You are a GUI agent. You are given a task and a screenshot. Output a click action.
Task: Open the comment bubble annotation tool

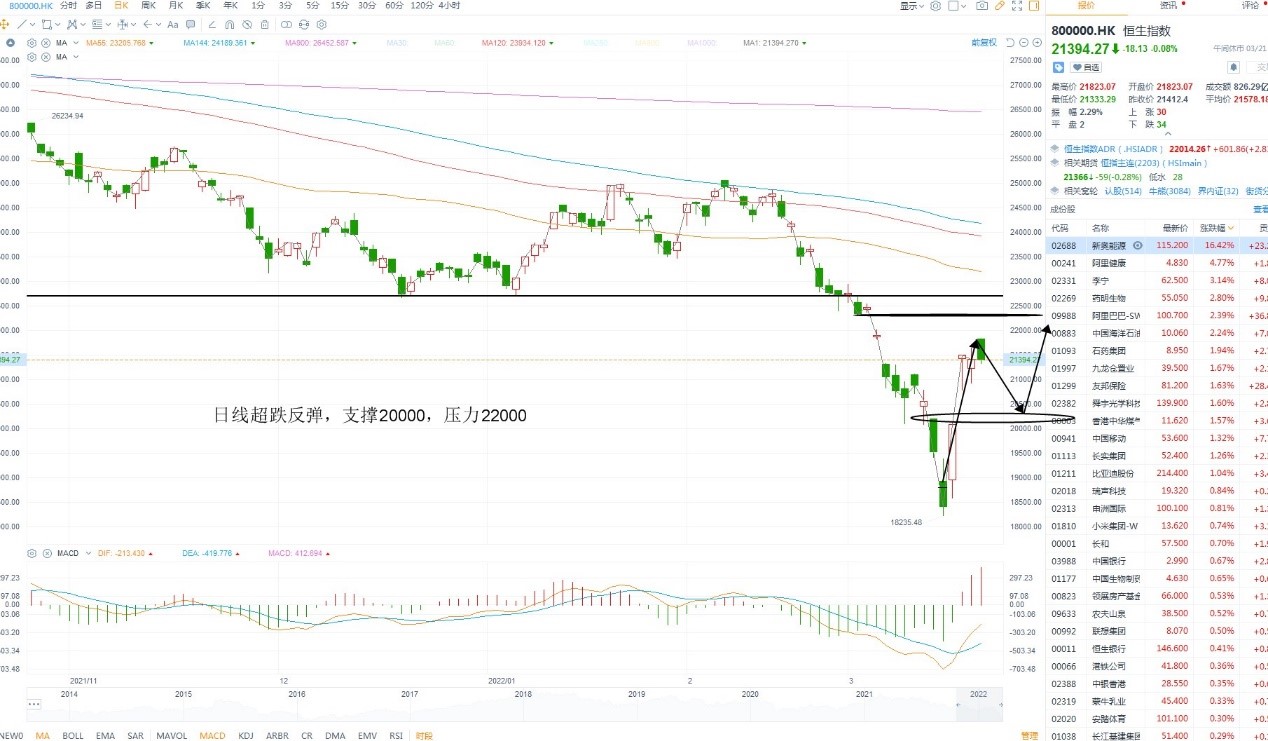coord(190,24)
